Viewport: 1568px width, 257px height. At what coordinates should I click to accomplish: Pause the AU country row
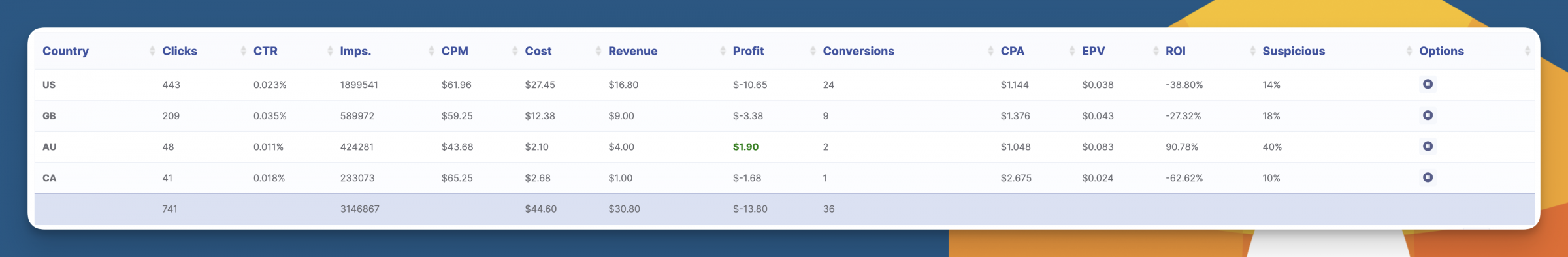pyautogui.click(x=1428, y=146)
